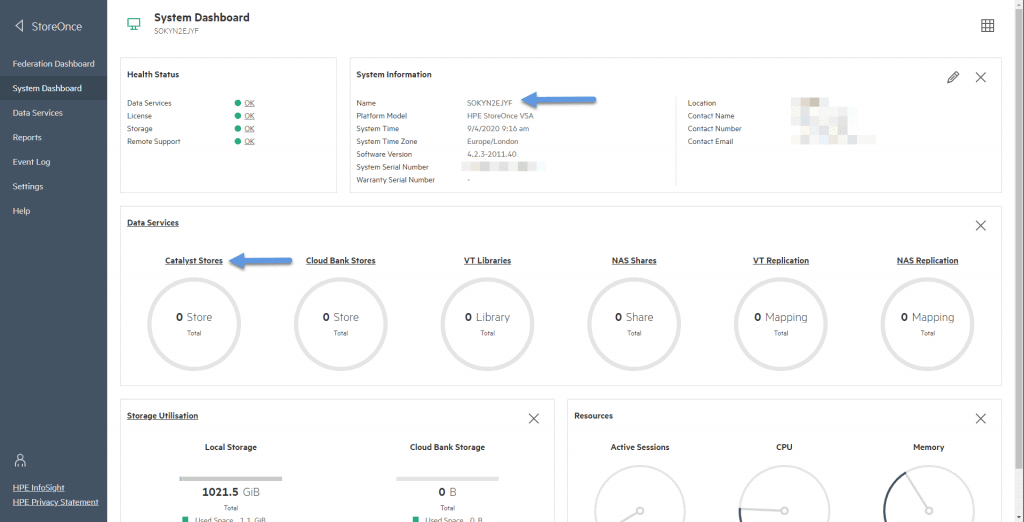The width and height of the screenshot is (1024, 522).
Task: Collapse sidebar with StoreOnce back arrow
Action: click(19, 26)
